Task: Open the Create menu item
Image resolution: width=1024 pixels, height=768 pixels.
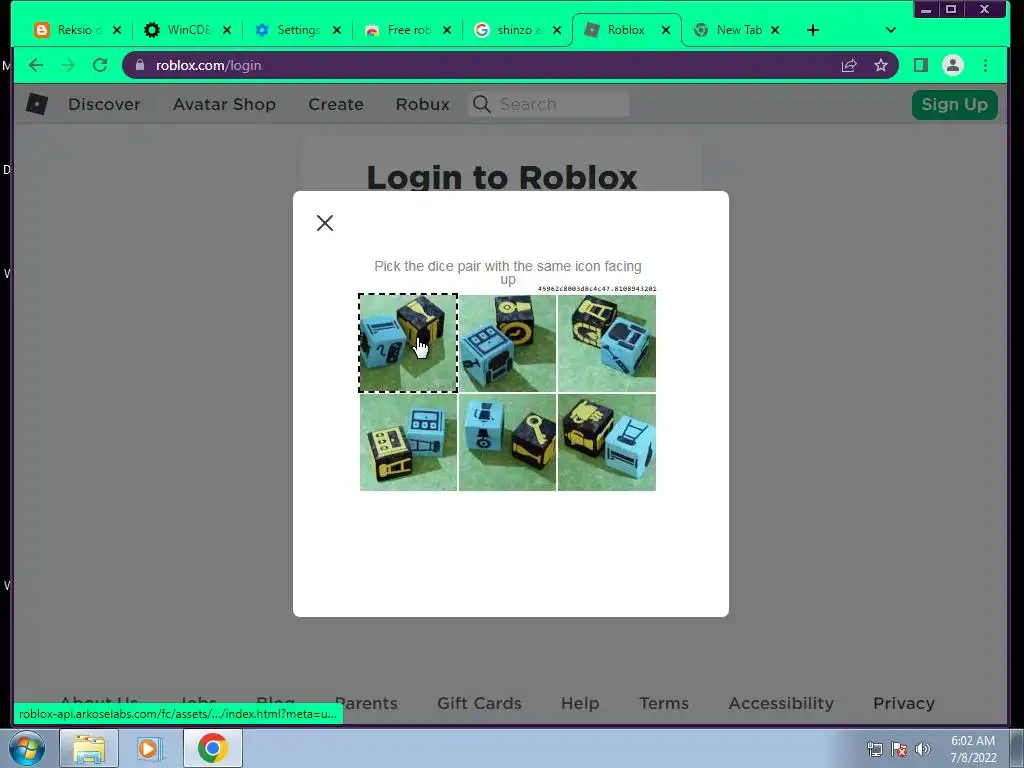Action: click(336, 104)
